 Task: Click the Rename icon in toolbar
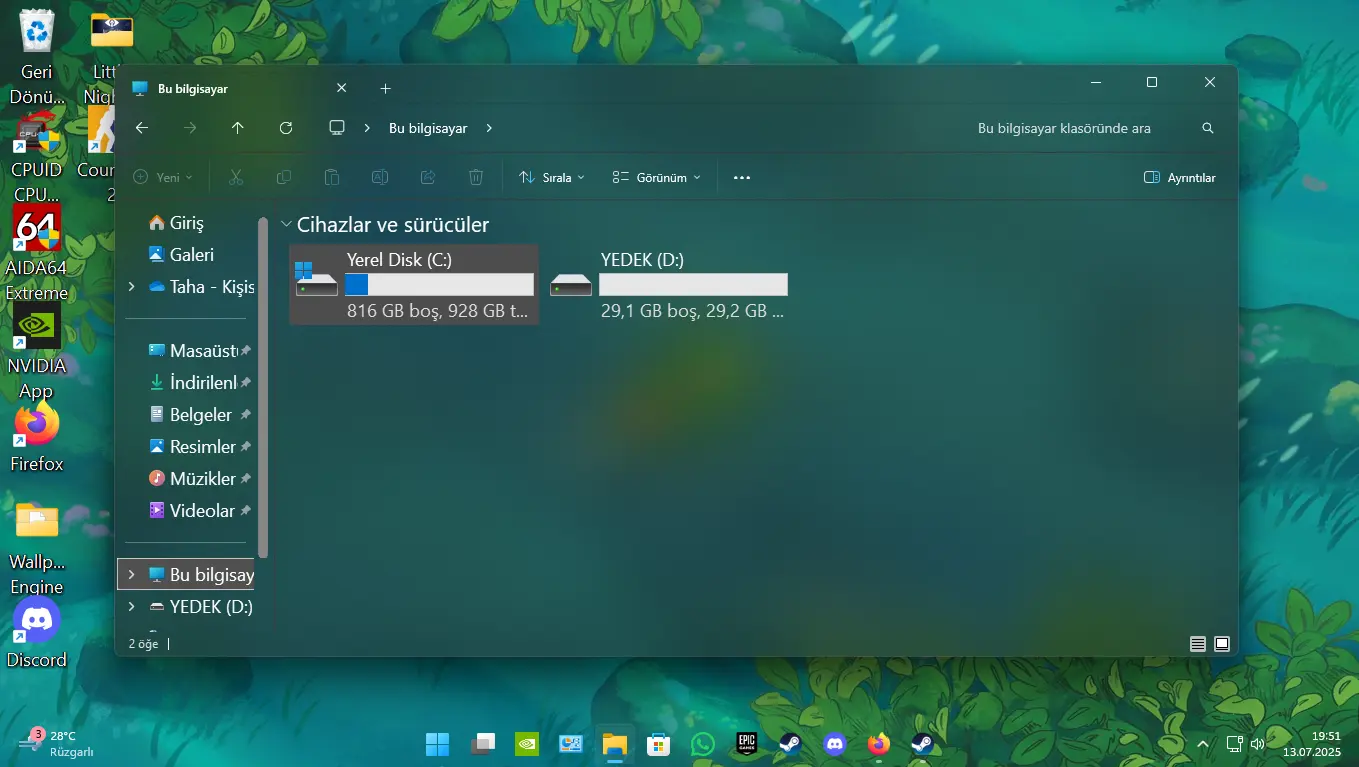[380, 177]
